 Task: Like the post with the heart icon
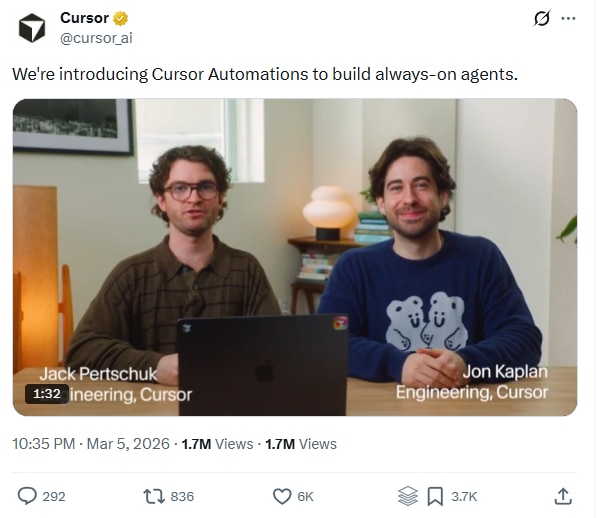click(282, 496)
